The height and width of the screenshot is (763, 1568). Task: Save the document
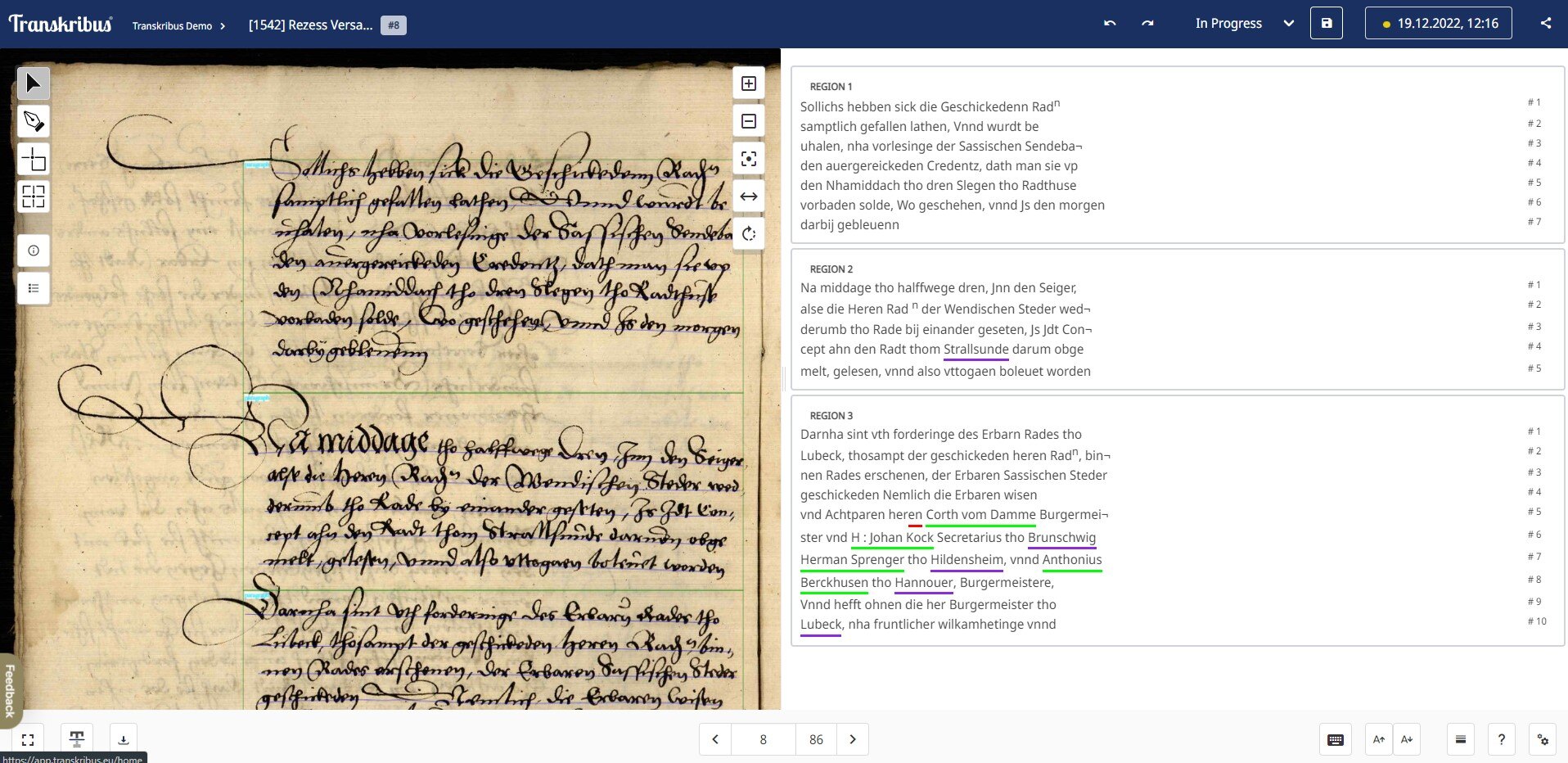(x=1327, y=23)
